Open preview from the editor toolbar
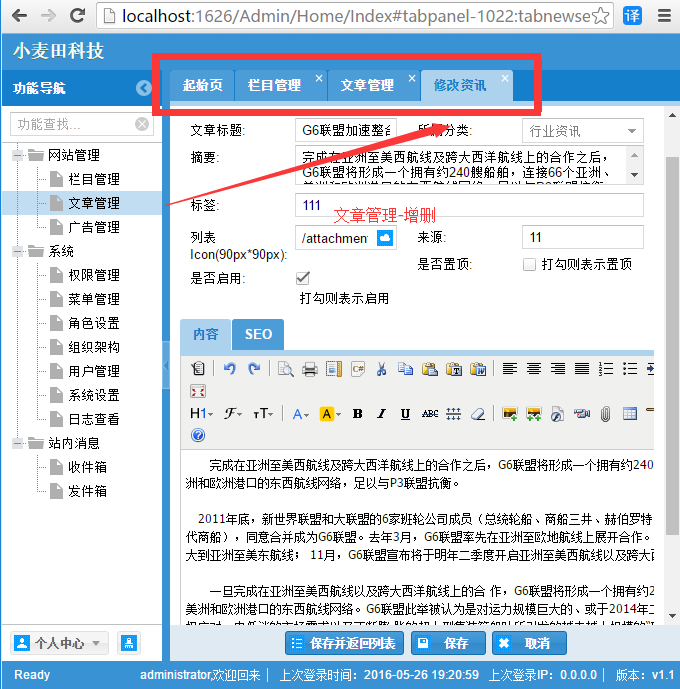The width and height of the screenshot is (680, 689). (x=286, y=368)
